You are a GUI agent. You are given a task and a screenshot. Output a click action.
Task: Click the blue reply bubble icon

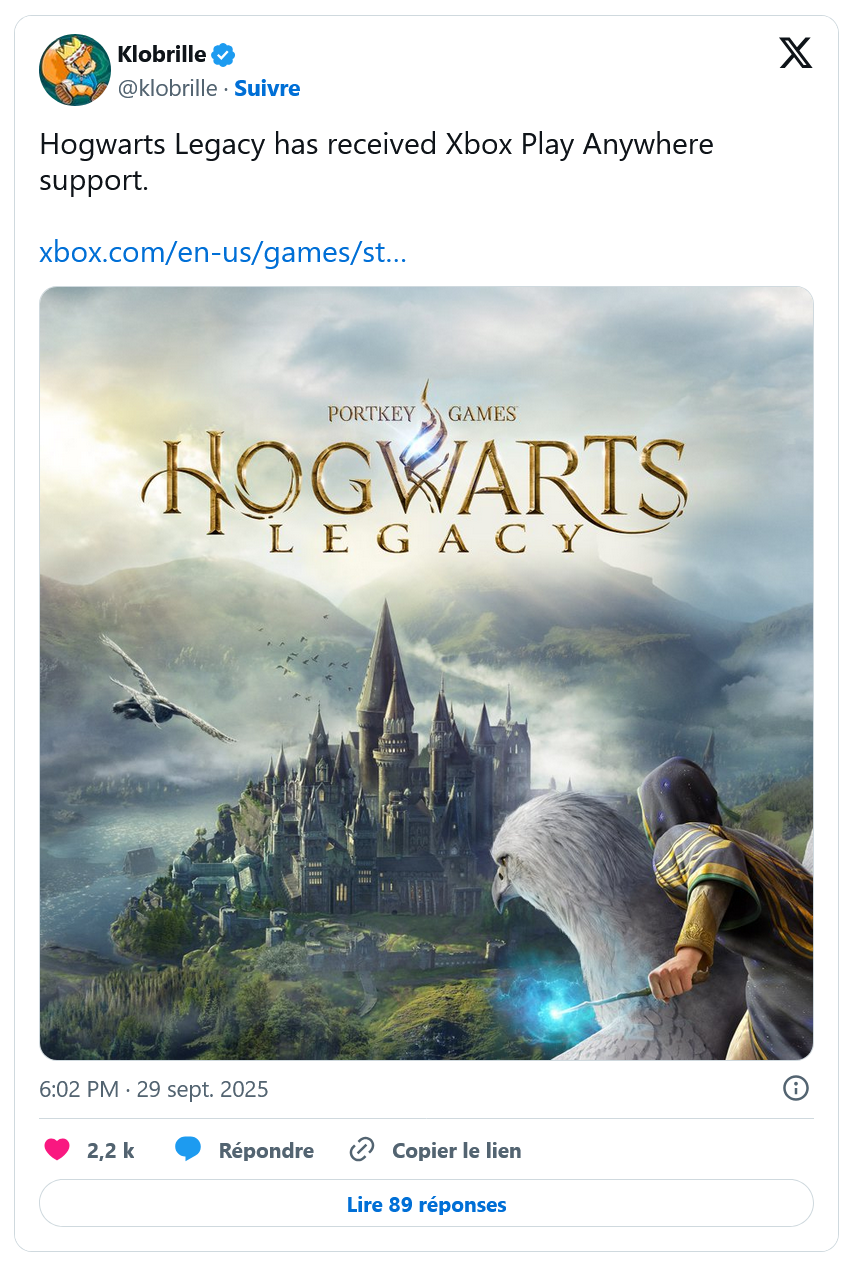coord(188,1150)
